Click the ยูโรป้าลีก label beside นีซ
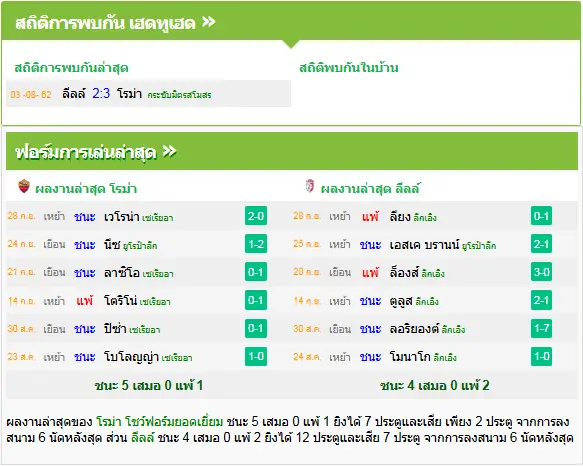Image resolution: width=583 pixels, height=466 pixels. (x=140, y=246)
